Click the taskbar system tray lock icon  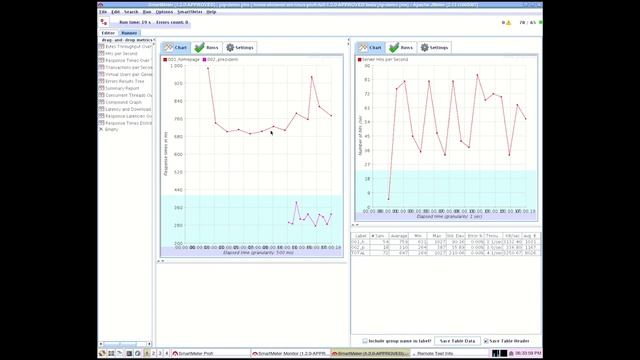pos(511,353)
